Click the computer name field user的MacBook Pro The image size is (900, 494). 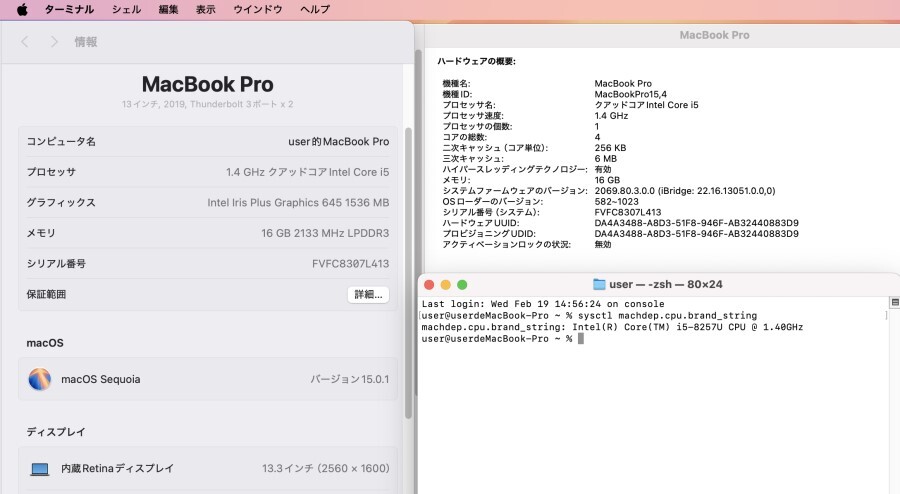[338, 142]
